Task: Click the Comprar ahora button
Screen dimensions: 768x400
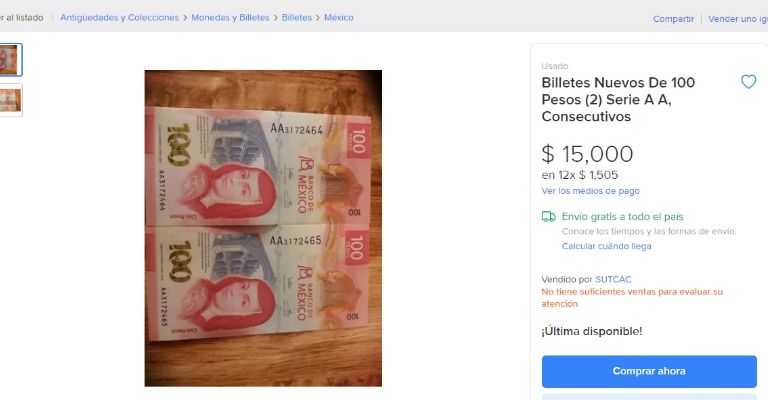Action: point(649,371)
